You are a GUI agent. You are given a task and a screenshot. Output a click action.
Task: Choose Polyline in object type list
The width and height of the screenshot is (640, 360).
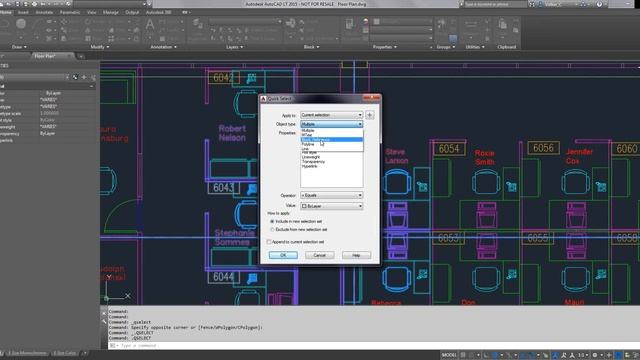[331, 144]
